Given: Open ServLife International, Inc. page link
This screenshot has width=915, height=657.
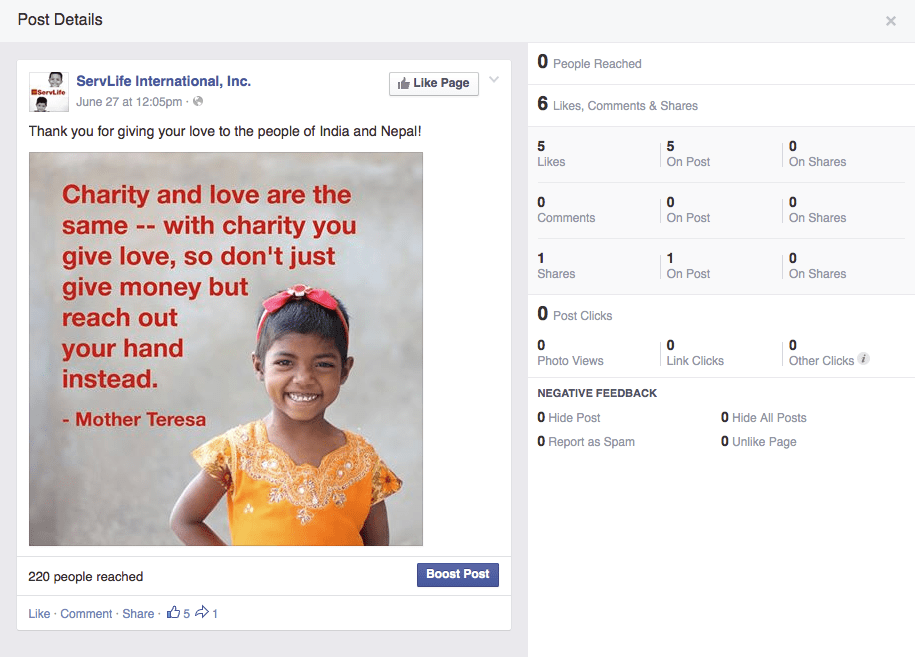Looking at the screenshot, I should [163, 81].
